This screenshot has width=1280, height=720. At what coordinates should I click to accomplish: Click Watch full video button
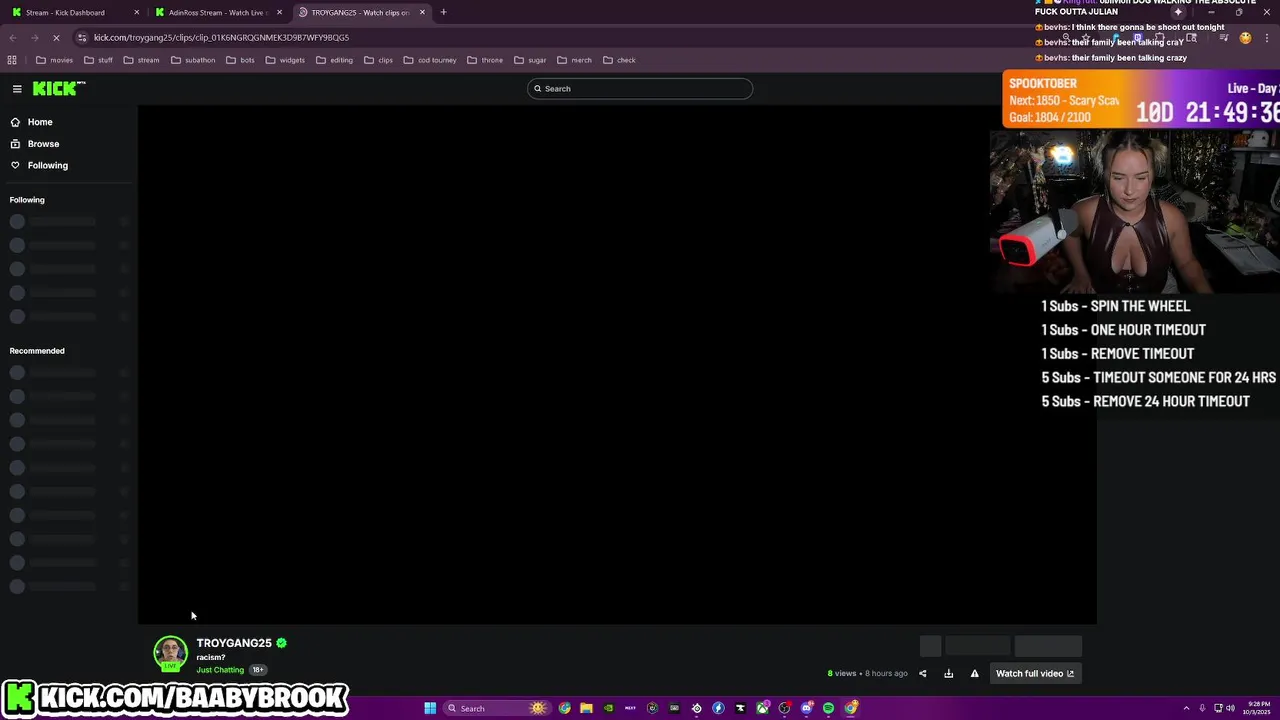(1035, 674)
